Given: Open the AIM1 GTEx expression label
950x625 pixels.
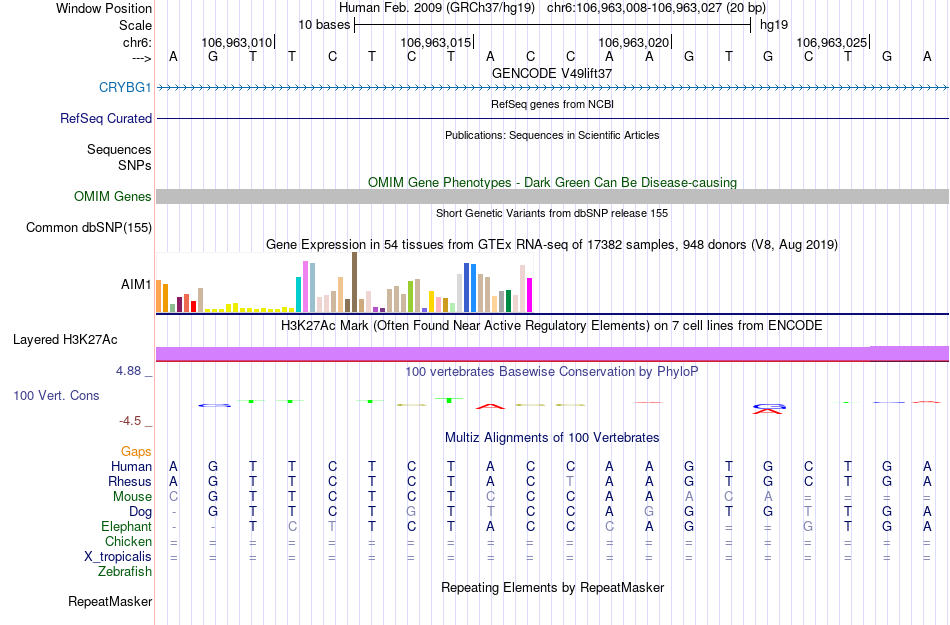Looking at the screenshot, I should point(136,284).
